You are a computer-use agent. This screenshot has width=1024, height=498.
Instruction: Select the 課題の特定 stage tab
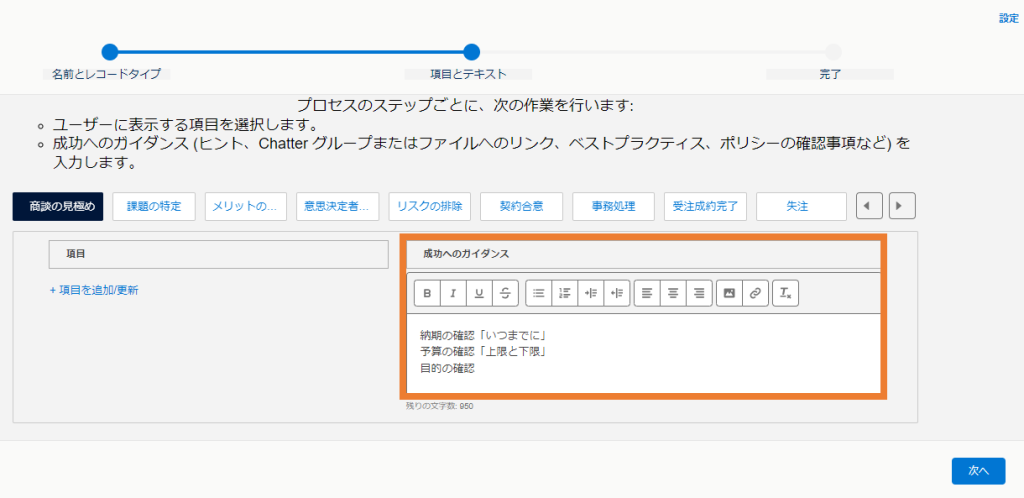pyautogui.click(x=154, y=206)
